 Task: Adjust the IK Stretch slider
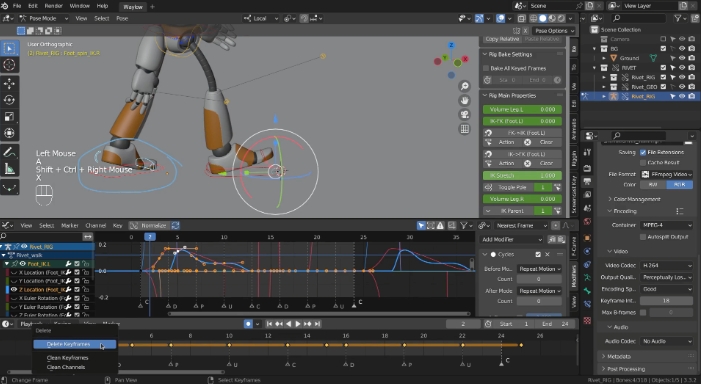click(x=522, y=176)
